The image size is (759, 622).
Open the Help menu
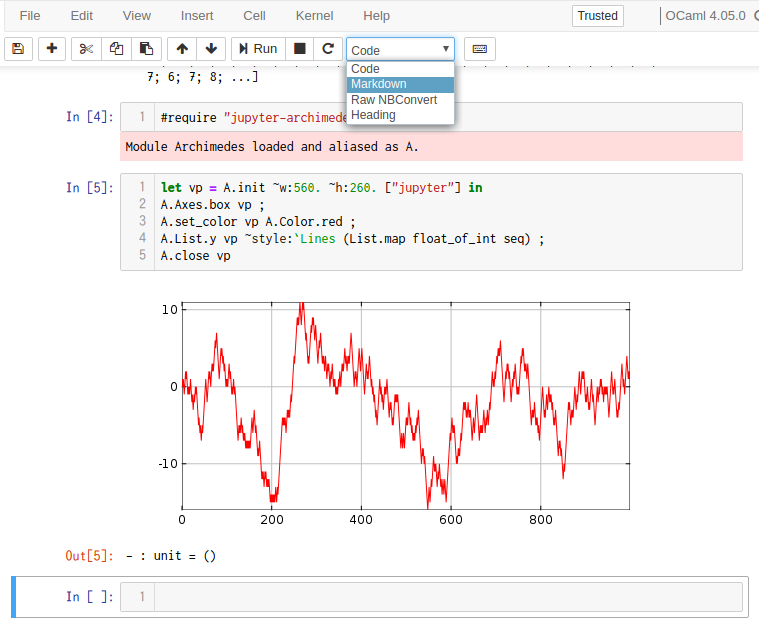[377, 16]
